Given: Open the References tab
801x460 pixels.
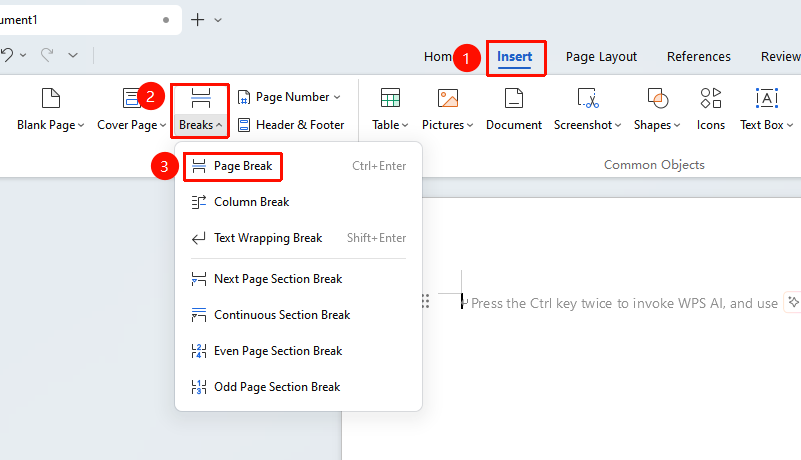Looking at the screenshot, I should (x=698, y=57).
